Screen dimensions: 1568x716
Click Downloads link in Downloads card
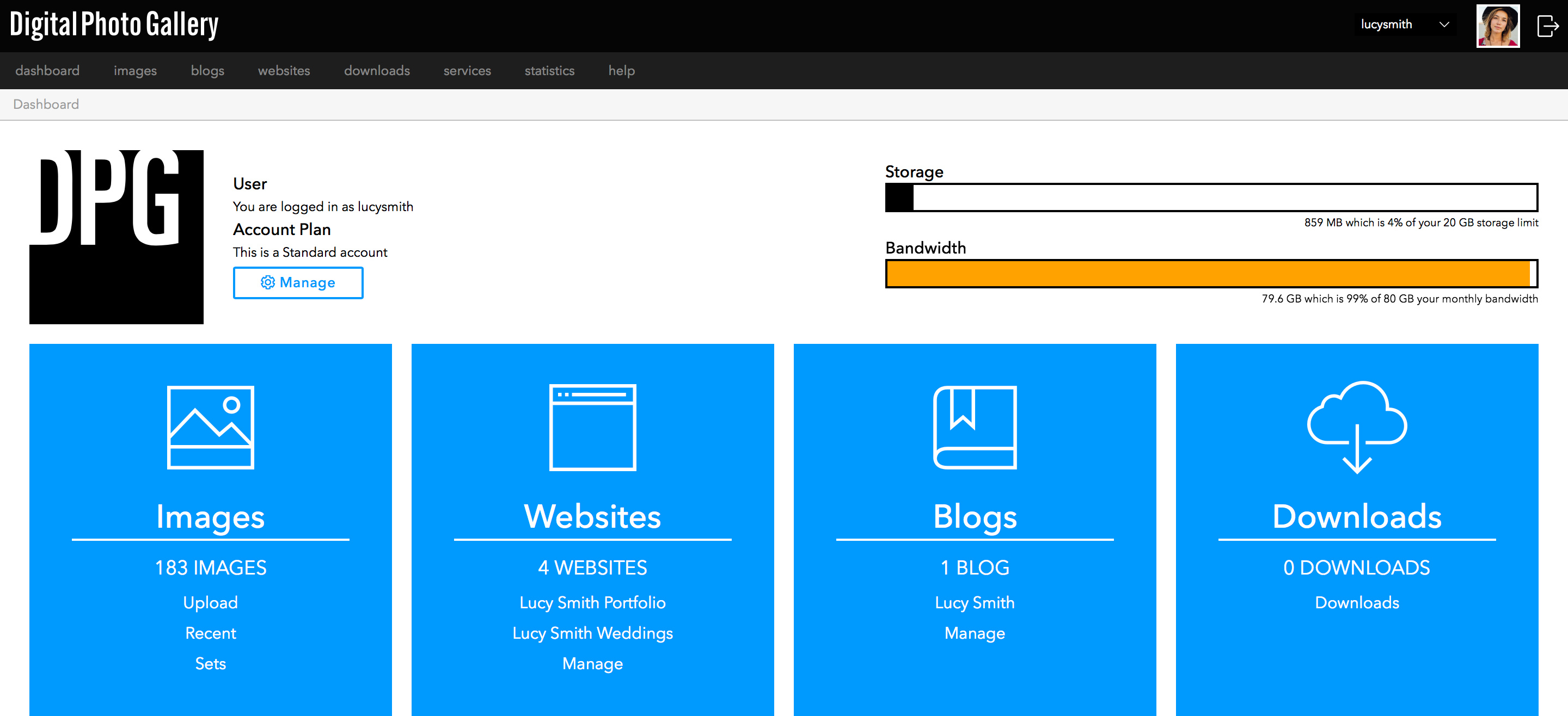(x=1357, y=602)
